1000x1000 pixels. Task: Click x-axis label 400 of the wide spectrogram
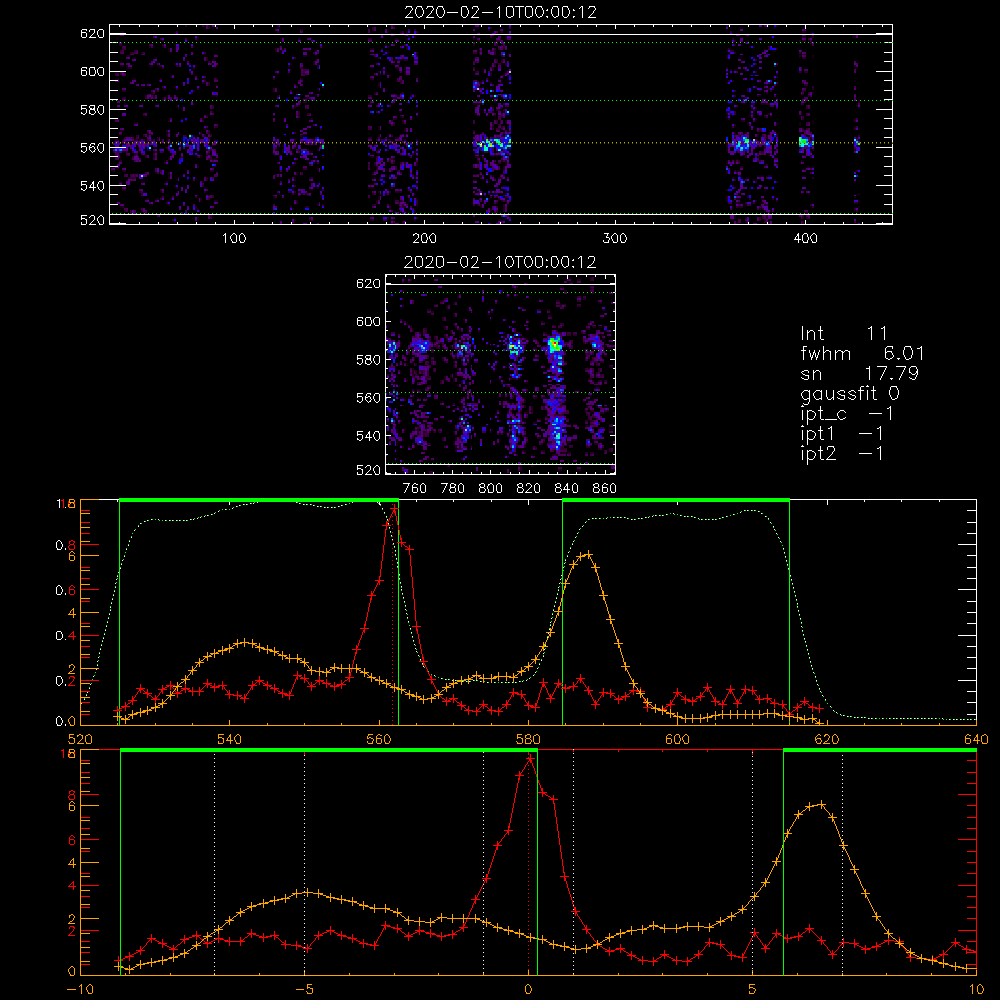pos(805,239)
